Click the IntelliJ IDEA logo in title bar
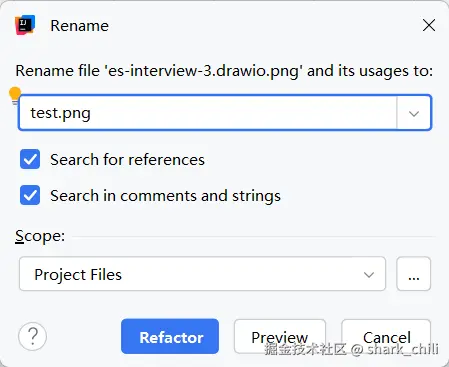449x367 pixels. pos(25,25)
